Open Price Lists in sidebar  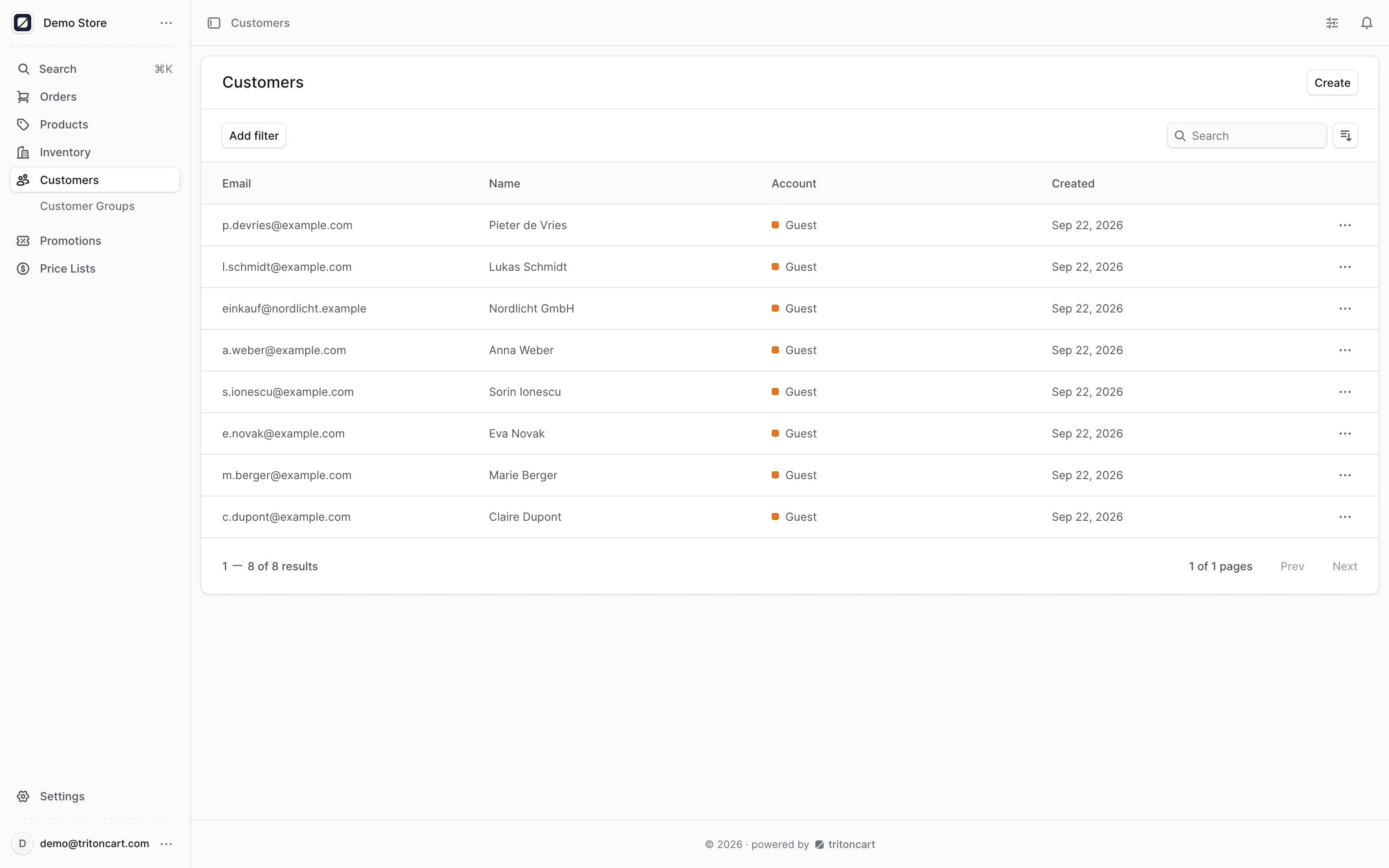(95, 269)
